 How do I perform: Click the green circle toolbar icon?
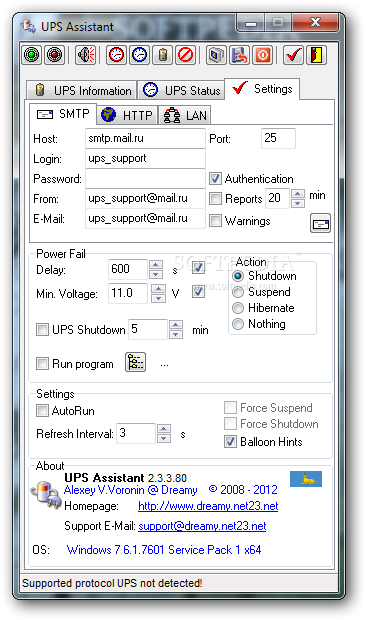point(32,55)
